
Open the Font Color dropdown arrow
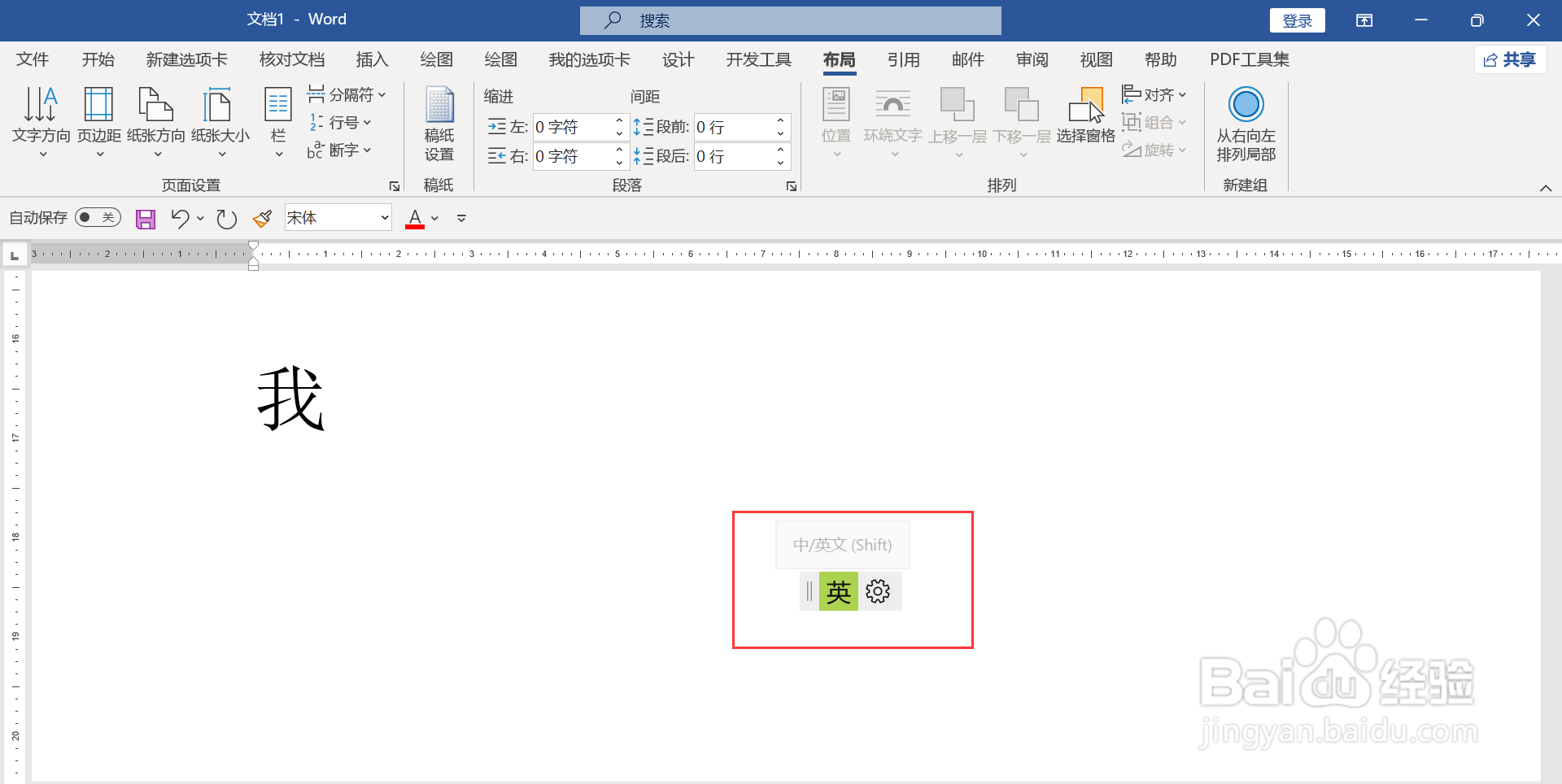click(x=435, y=218)
